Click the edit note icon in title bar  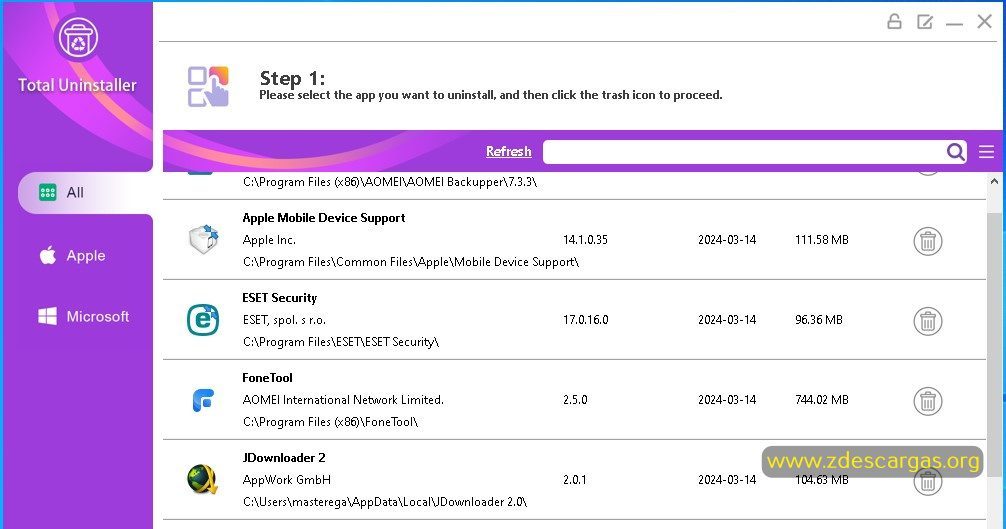tap(925, 22)
